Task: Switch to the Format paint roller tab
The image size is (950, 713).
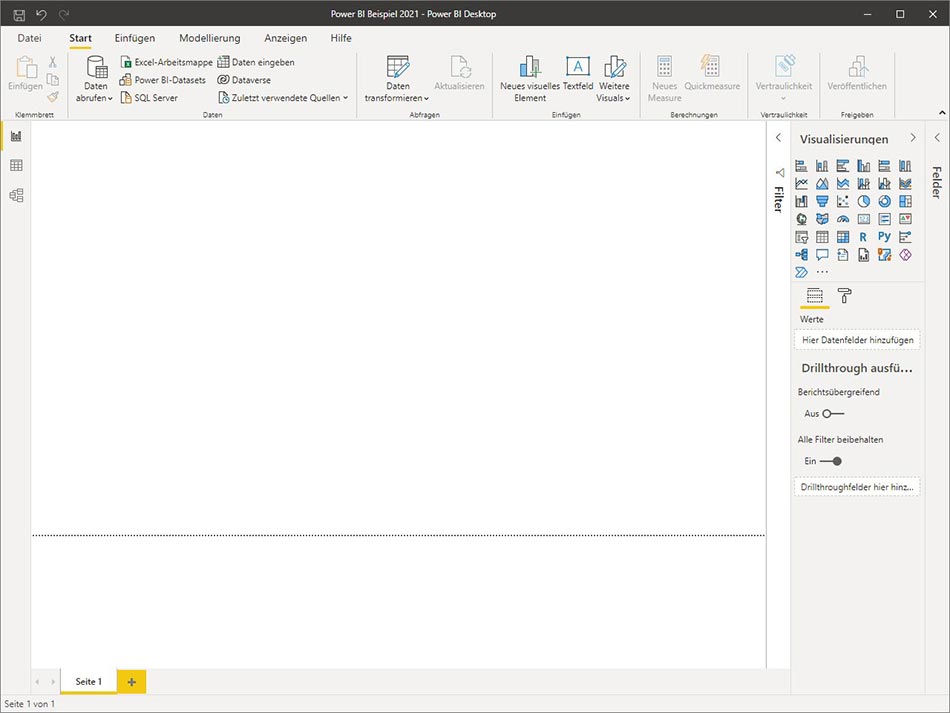Action: coord(844,296)
